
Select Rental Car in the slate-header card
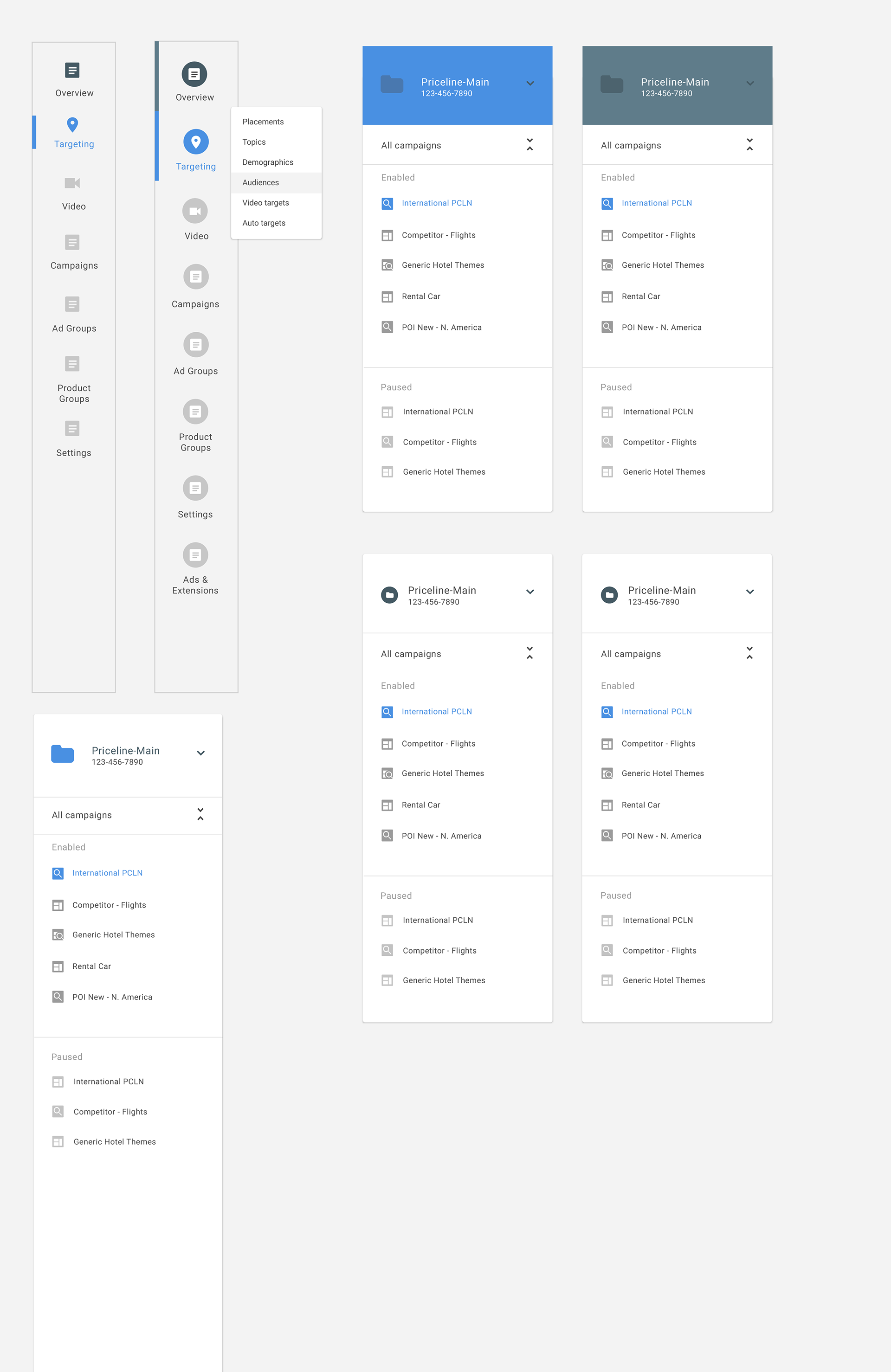click(x=641, y=296)
